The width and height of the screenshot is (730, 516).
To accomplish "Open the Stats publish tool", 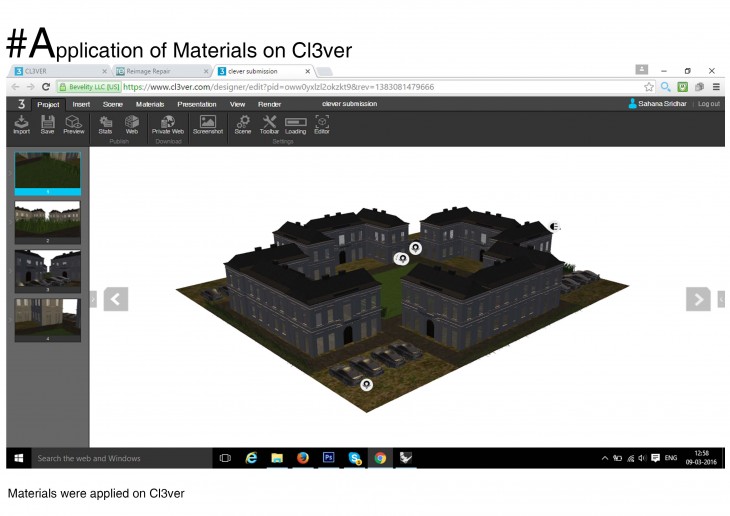I will [x=106, y=123].
